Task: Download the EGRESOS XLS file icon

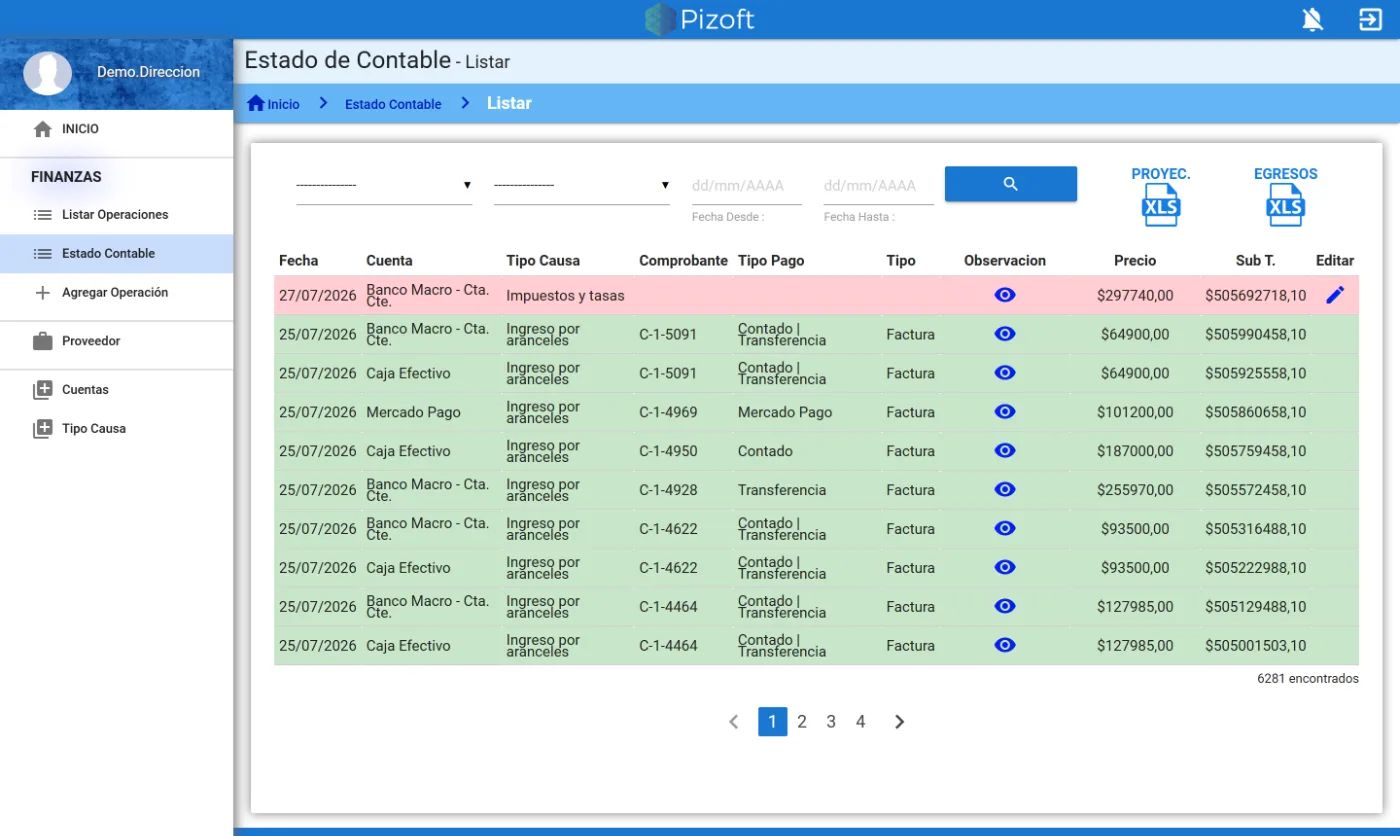Action: (x=1285, y=206)
